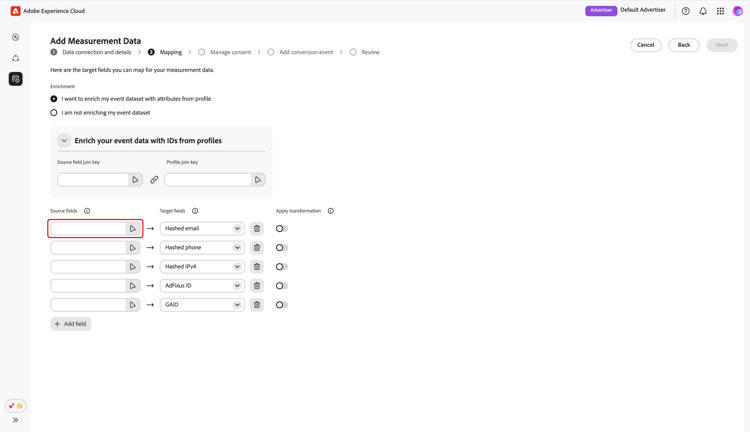Open the user profile avatar
The height and width of the screenshot is (432, 750).
coord(738,11)
